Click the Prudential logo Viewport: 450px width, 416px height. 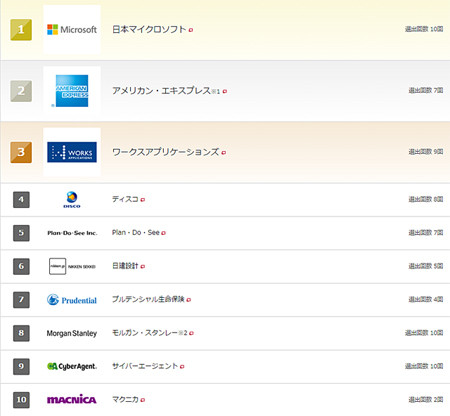[x=72, y=300]
